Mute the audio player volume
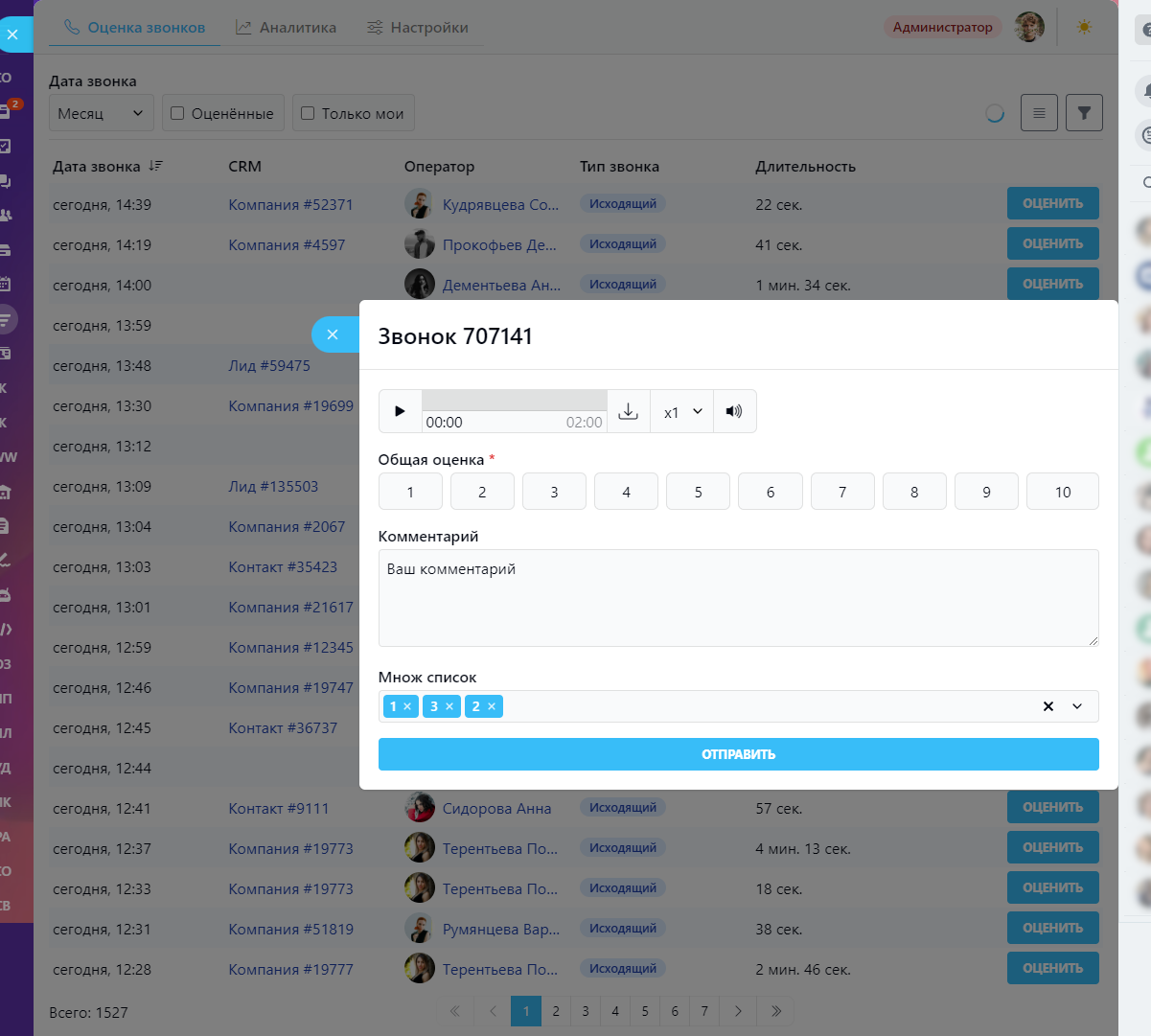1151x1036 pixels. (x=734, y=411)
